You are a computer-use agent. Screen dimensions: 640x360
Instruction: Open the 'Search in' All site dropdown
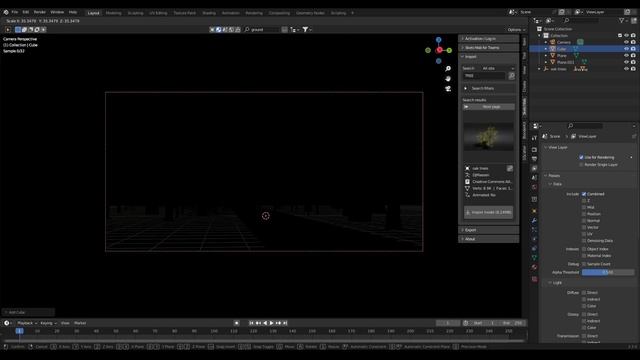(x=498, y=68)
